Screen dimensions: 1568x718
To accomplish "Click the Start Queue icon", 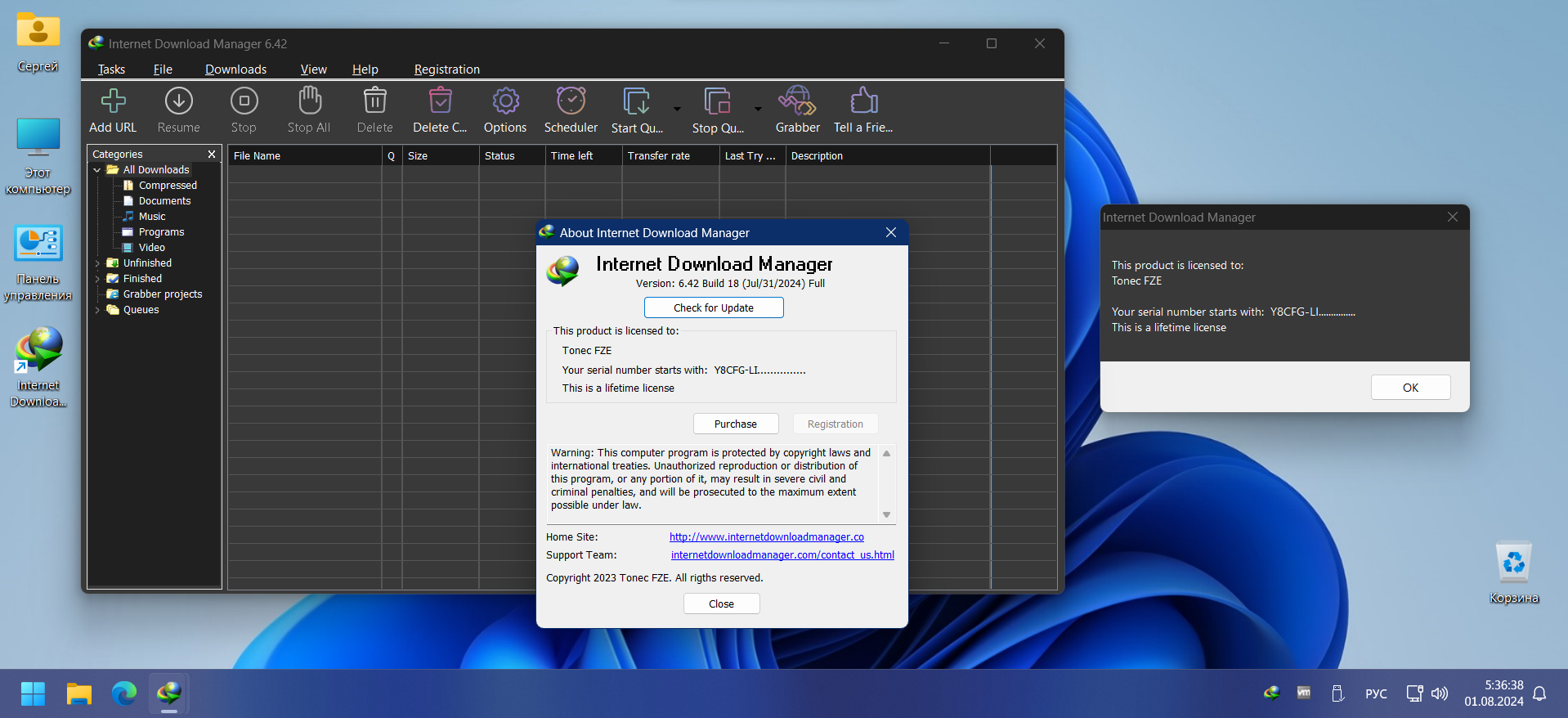I will 637,101.
